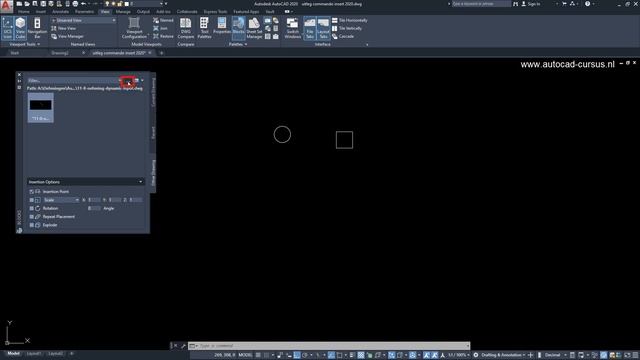Click the search keyword field in title bar

click(481, 4)
